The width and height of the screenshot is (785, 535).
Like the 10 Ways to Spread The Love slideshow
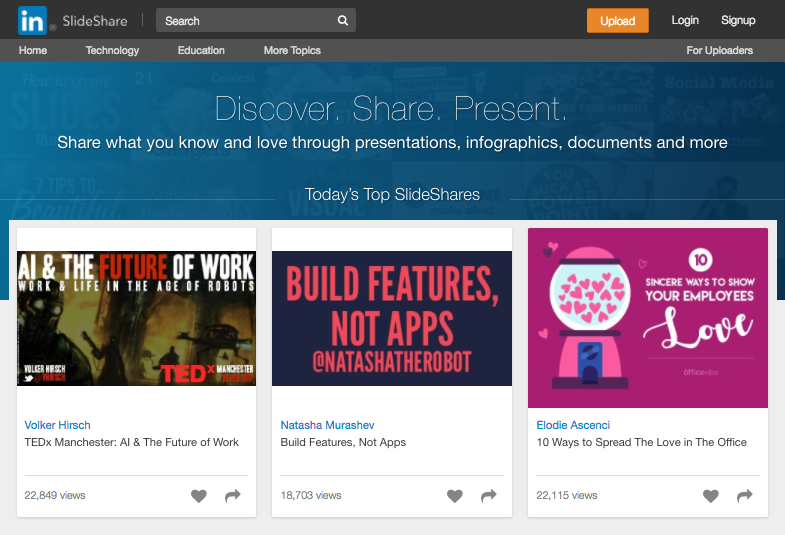click(x=710, y=495)
